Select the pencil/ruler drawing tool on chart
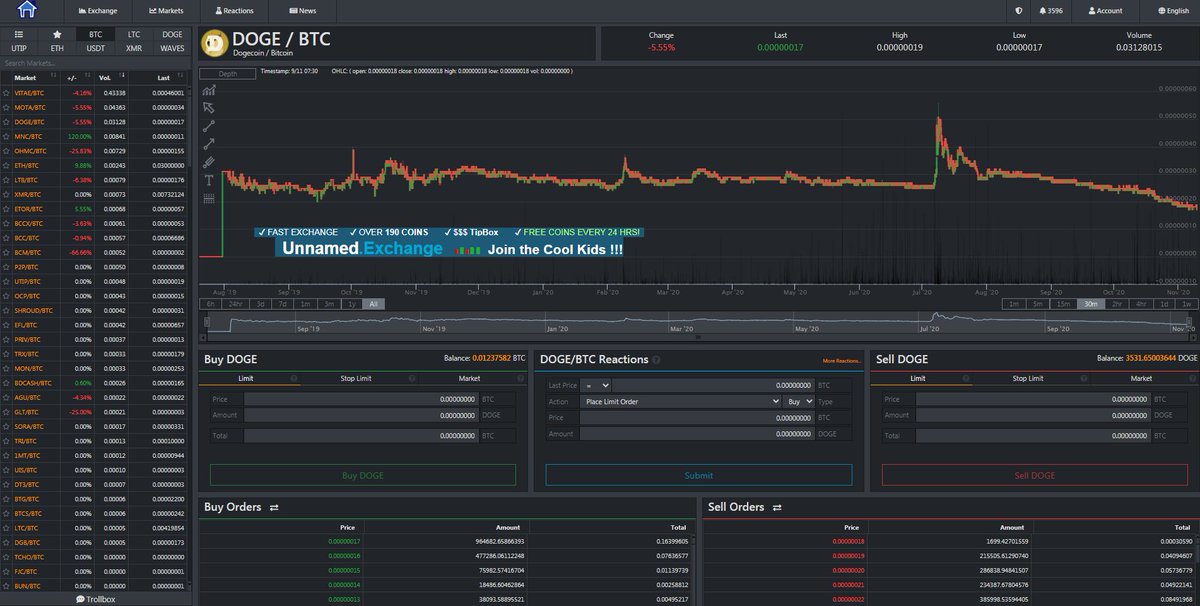The height and width of the screenshot is (606, 1200). (x=209, y=162)
